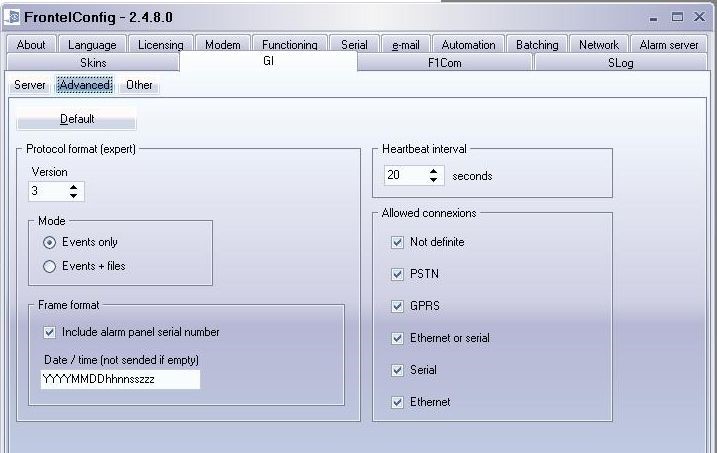Click the Default button

click(76, 119)
